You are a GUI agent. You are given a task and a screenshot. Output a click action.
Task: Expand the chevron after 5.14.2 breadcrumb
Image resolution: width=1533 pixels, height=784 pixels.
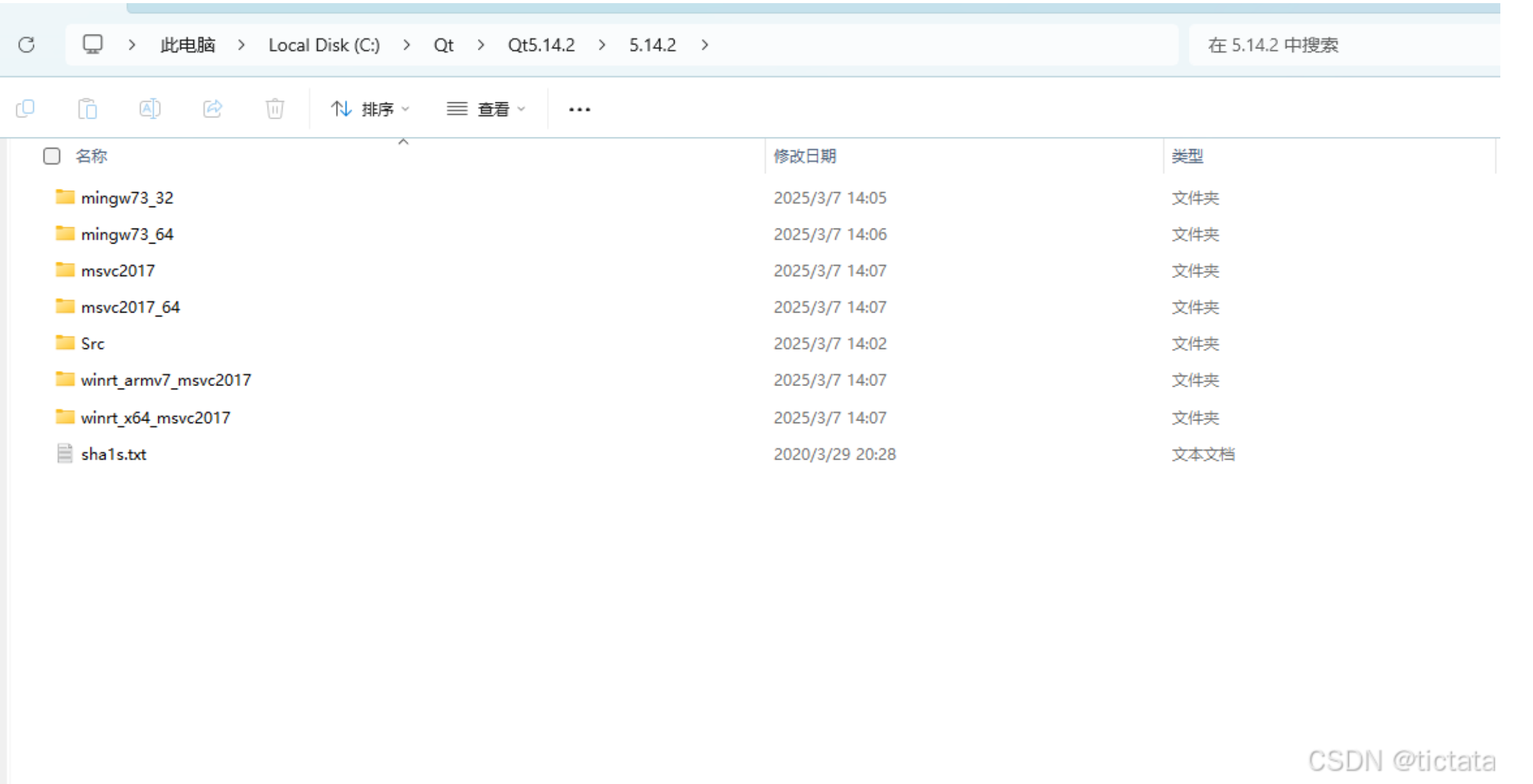(705, 45)
